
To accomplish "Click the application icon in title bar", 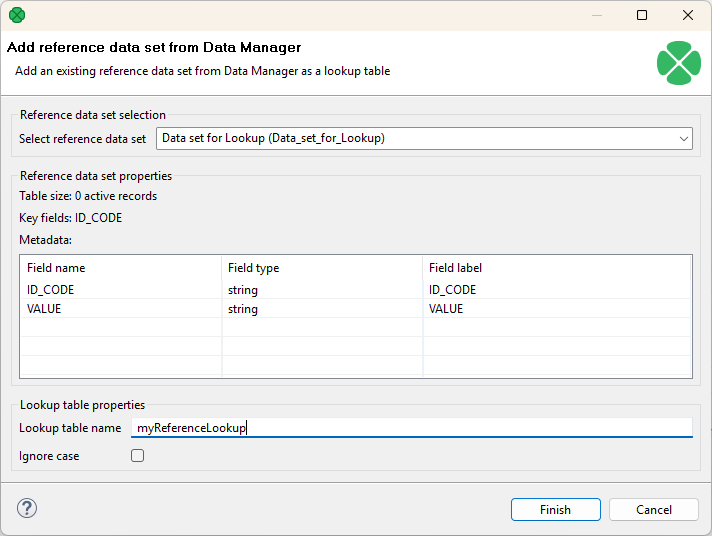I will tap(17, 15).
